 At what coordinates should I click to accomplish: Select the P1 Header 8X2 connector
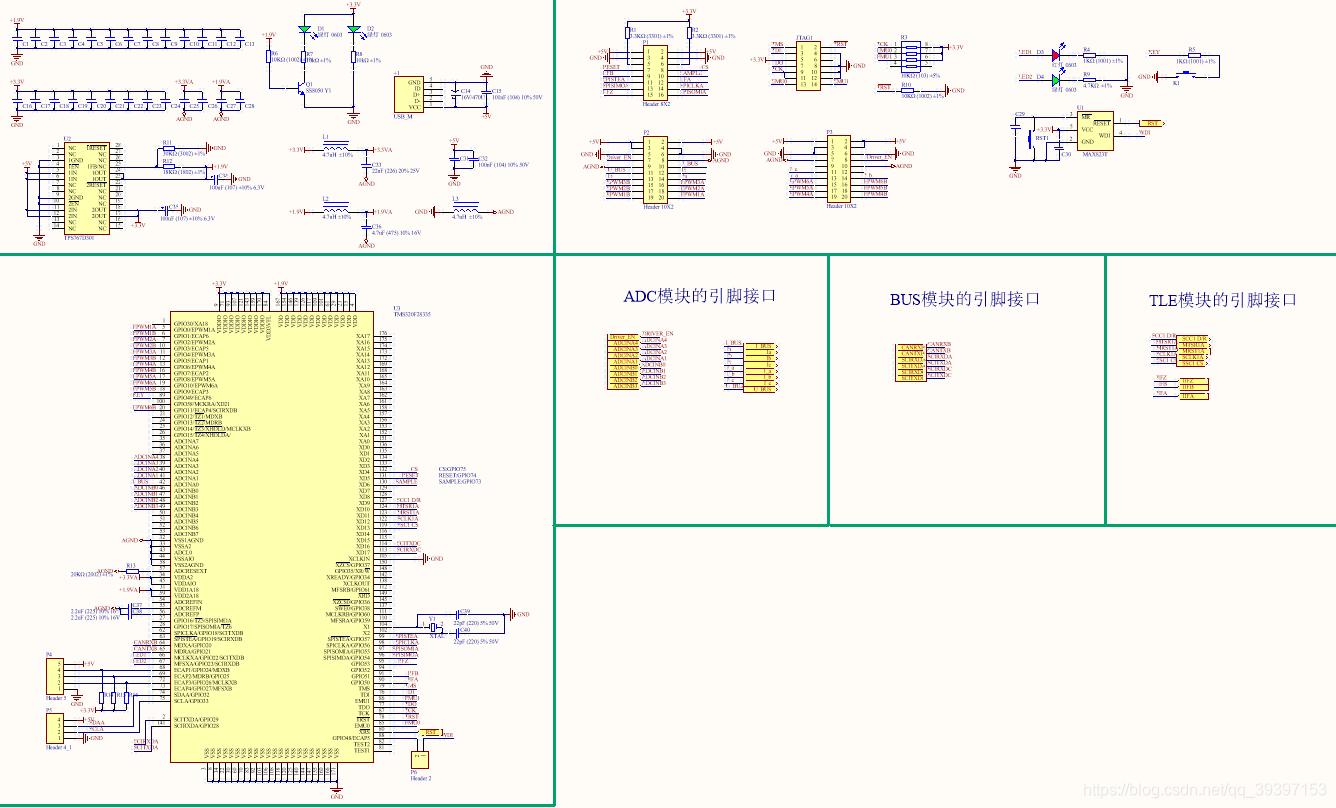tap(656, 72)
